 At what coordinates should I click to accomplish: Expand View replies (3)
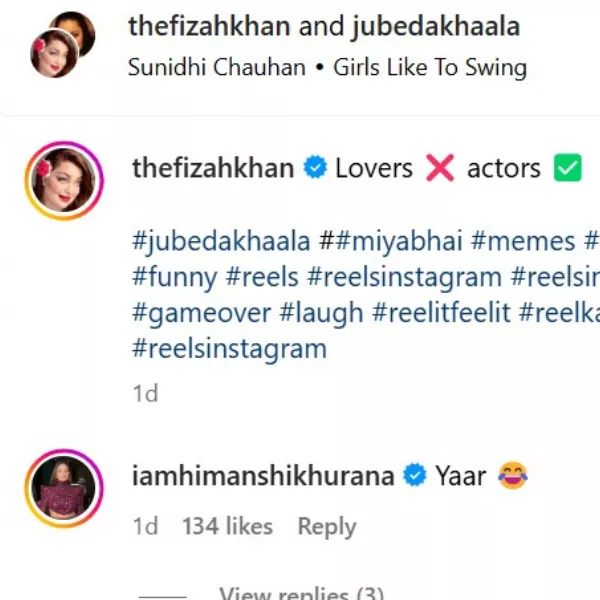click(301, 594)
